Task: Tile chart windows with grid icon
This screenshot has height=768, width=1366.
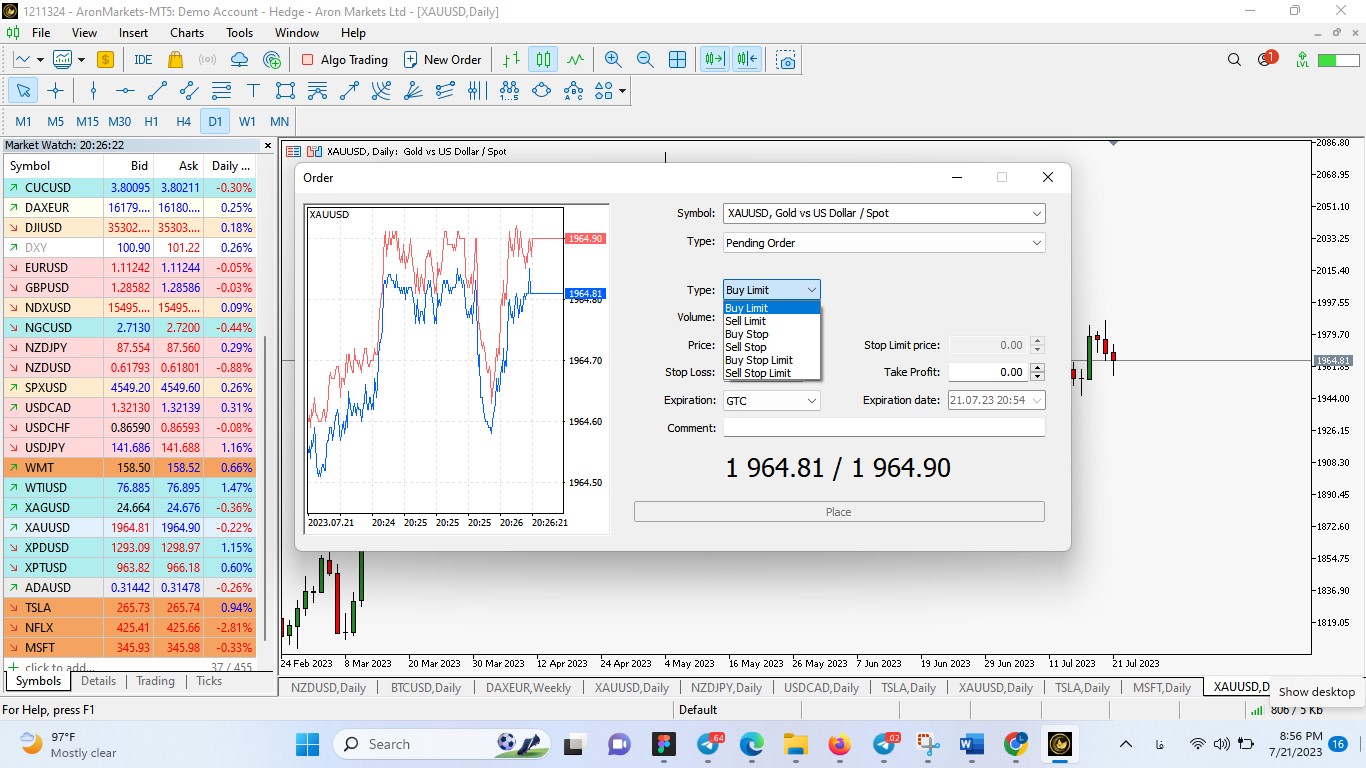Action: [x=677, y=60]
